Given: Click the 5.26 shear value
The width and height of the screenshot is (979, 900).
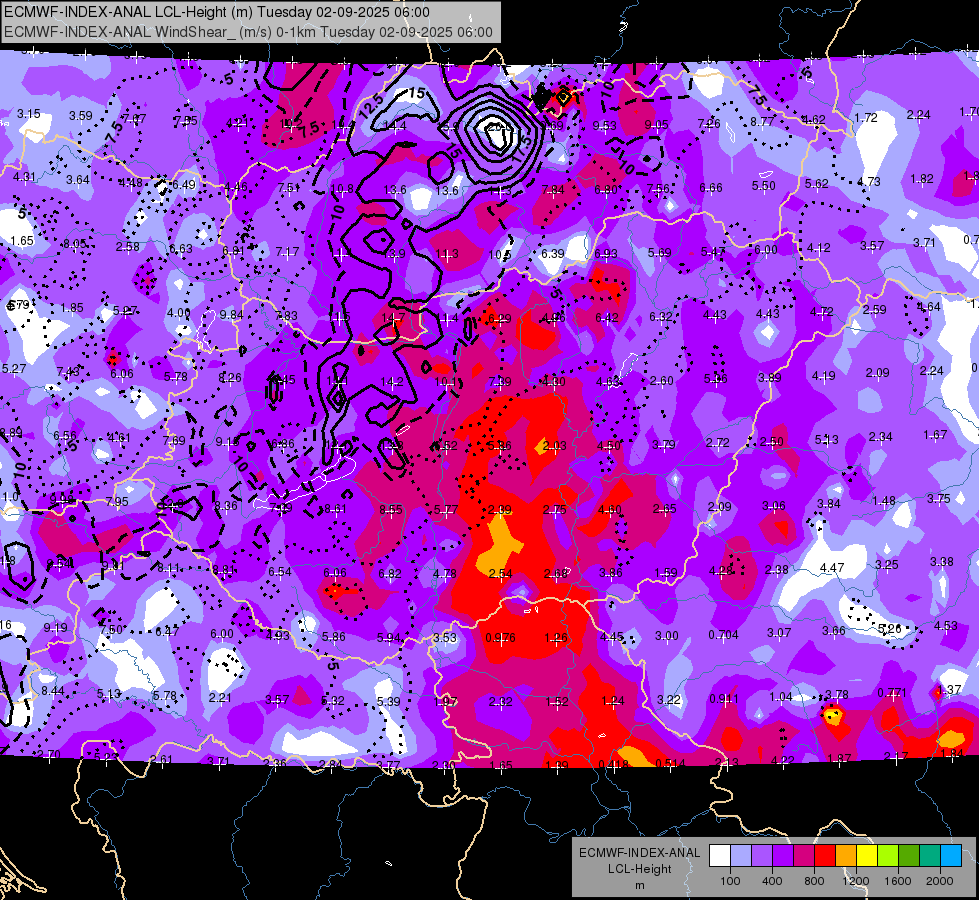Looking at the screenshot, I should click(x=890, y=628).
